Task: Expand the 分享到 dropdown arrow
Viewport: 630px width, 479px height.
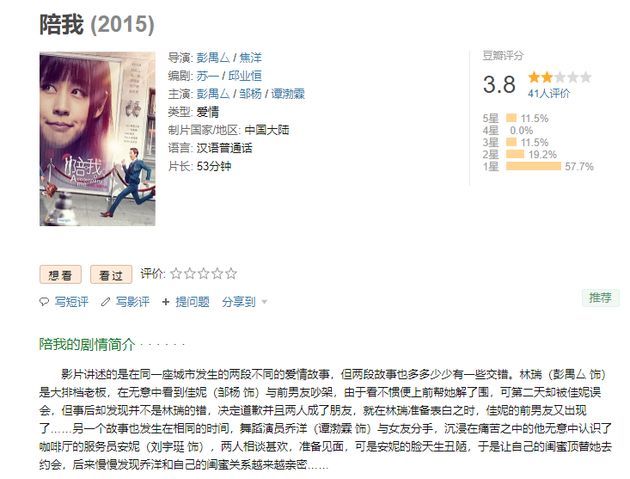Action: tap(264, 301)
